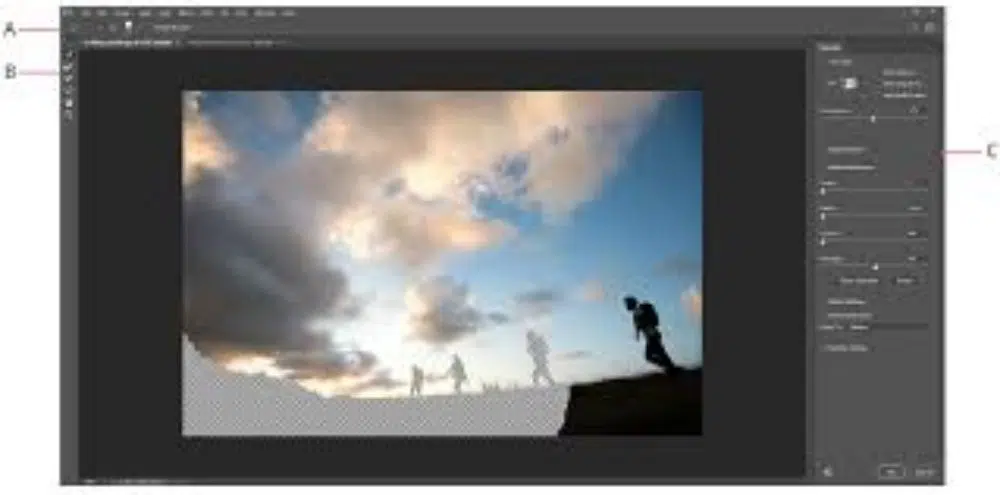The height and width of the screenshot is (495, 1000).
Task: Click the Invert button
Action: (x=905, y=283)
